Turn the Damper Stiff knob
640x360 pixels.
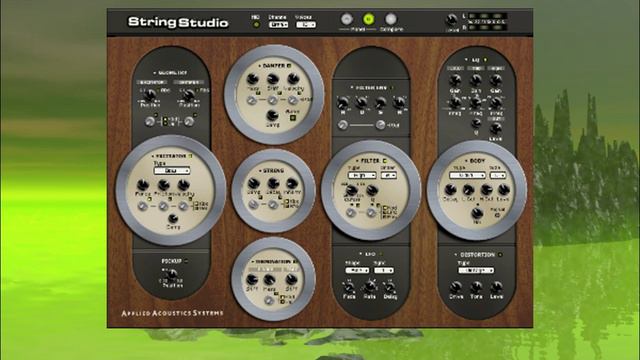273,79
